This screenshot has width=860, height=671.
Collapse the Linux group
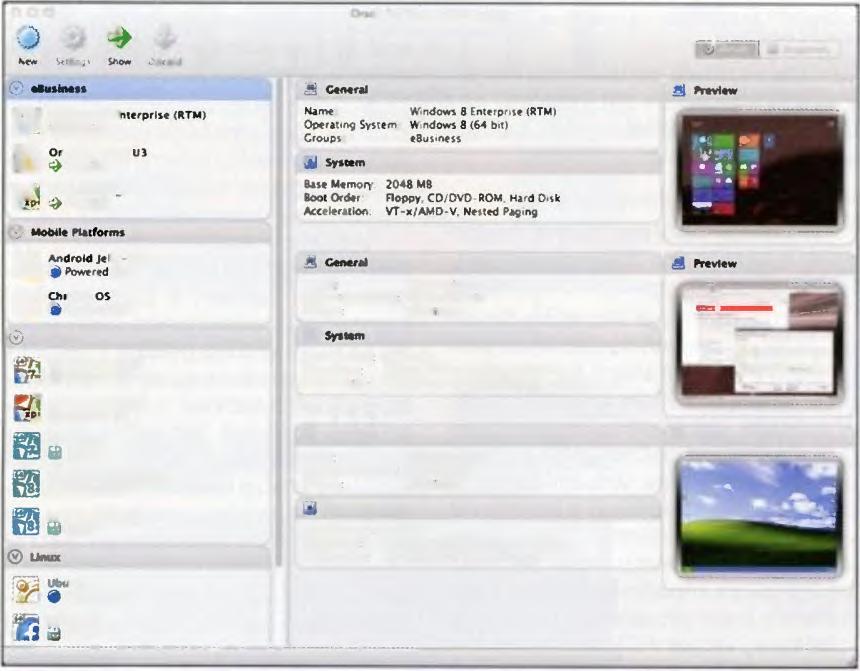click(15, 557)
